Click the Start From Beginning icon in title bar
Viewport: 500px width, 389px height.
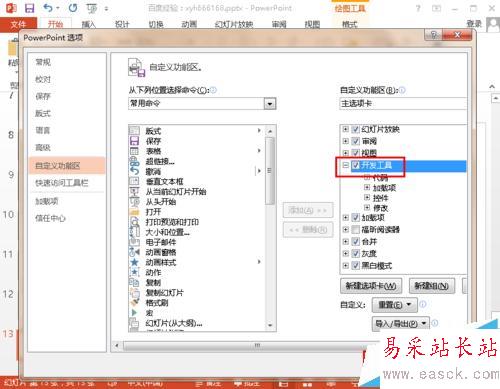pos(91,8)
